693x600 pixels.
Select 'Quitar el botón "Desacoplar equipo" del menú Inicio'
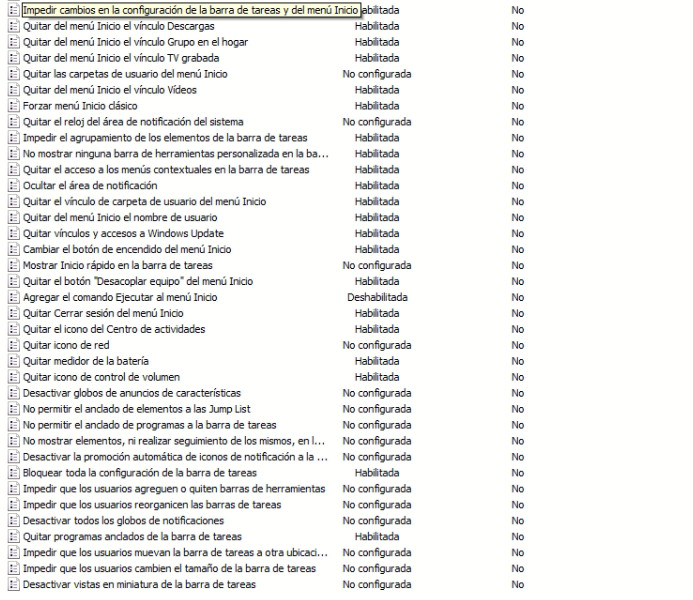(137, 281)
